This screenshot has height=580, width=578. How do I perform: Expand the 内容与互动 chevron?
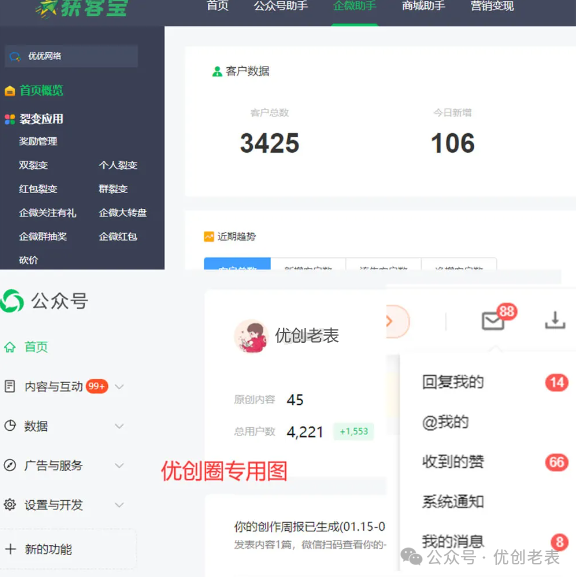click(119, 388)
